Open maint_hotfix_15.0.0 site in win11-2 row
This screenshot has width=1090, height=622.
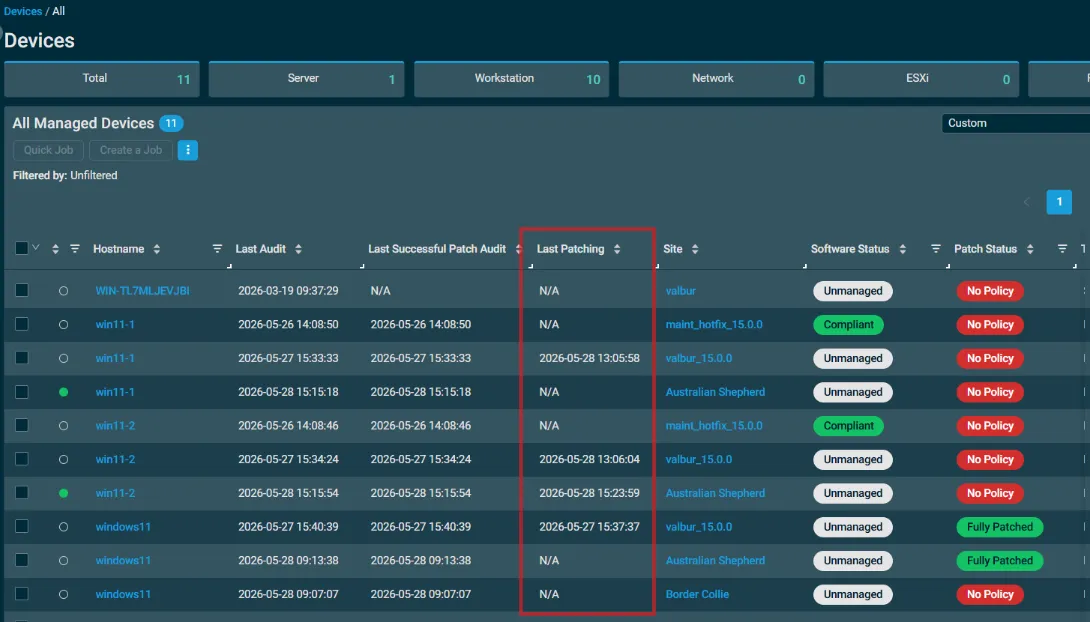click(x=714, y=425)
